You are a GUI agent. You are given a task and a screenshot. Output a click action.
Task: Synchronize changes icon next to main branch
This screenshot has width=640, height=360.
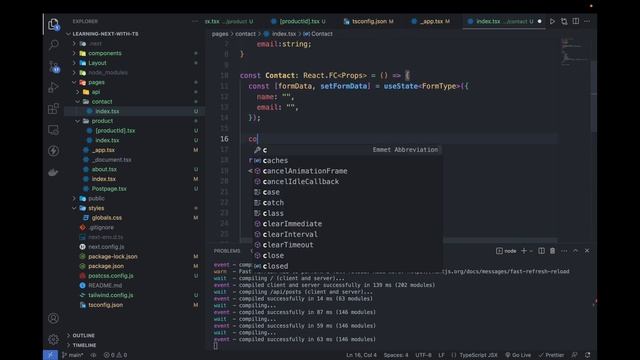click(x=93, y=355)
